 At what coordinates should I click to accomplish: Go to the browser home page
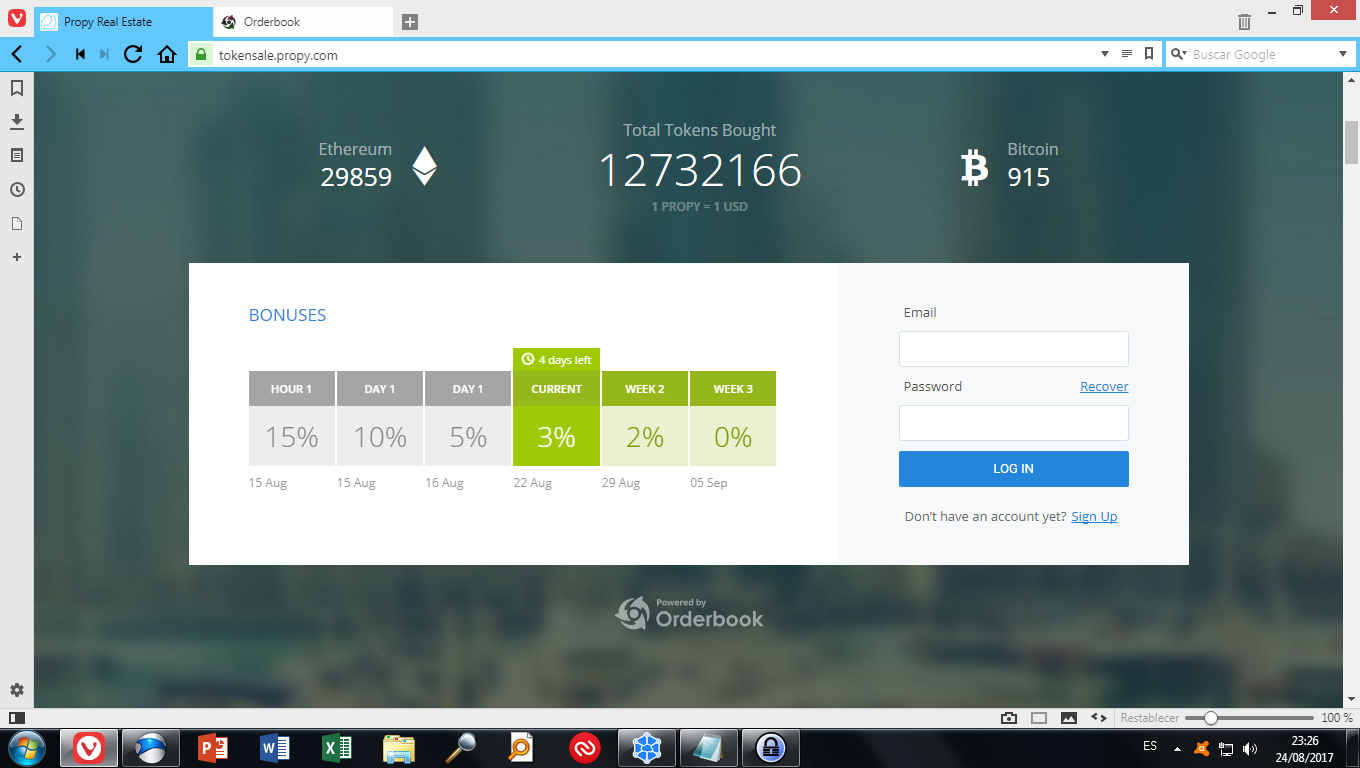point(167,54)
